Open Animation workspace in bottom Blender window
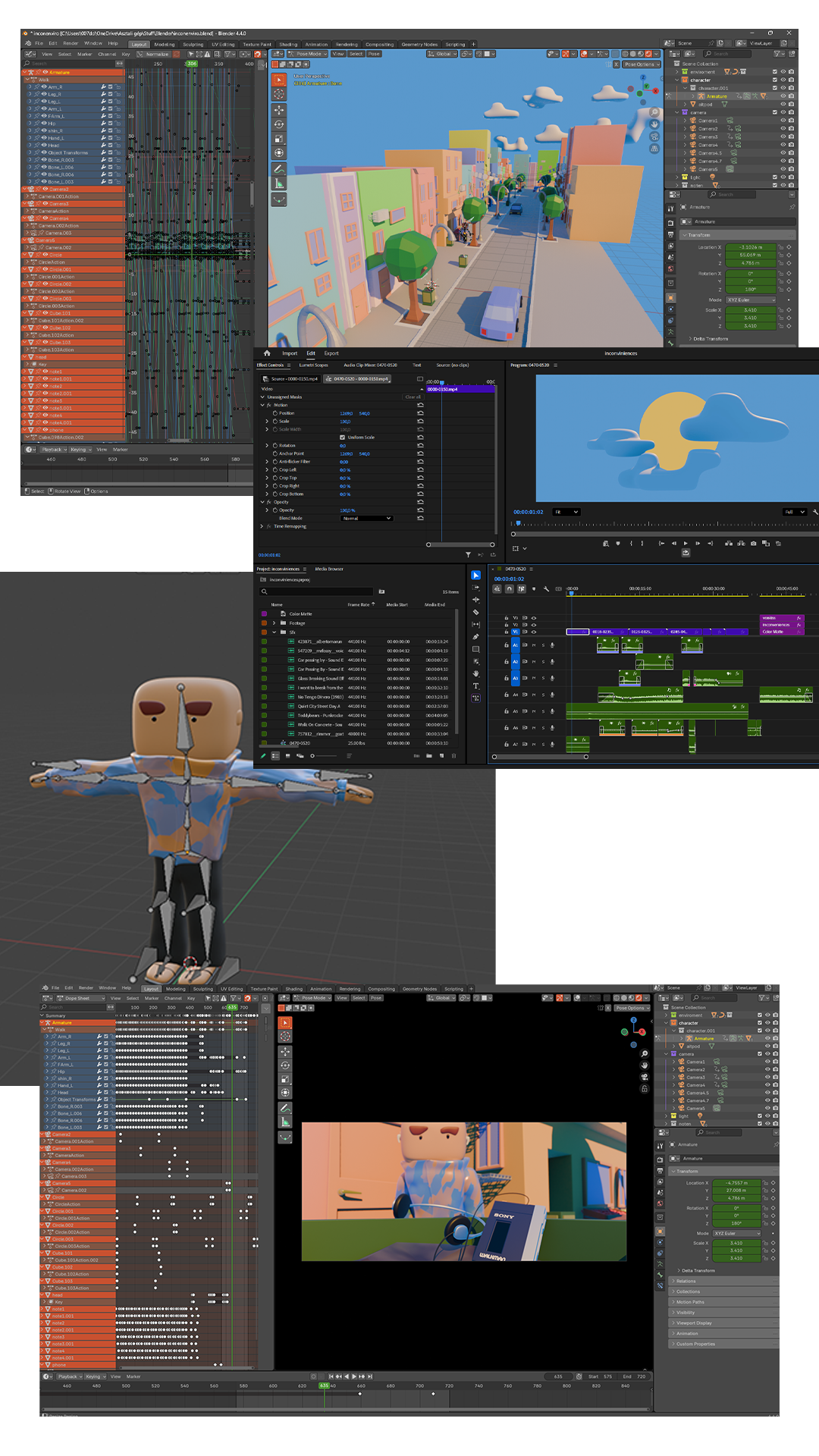The image size is (819, 1456). [x=321, y=989]
